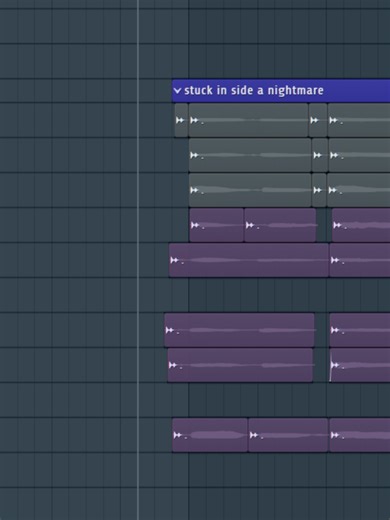Open menu icon of rightmost clip on second purple track
The width and height of the screenshot is (390, 520).
(x=335, y=260)
